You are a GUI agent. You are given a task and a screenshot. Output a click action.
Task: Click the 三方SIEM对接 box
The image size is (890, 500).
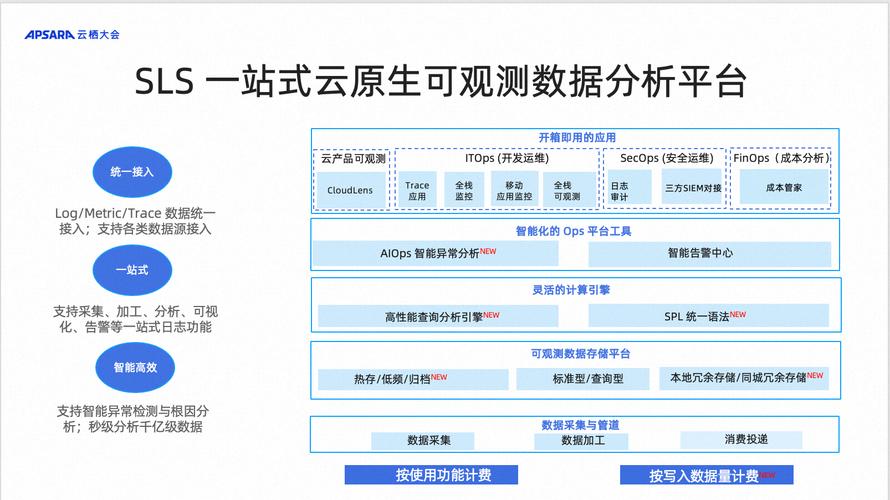693,187
